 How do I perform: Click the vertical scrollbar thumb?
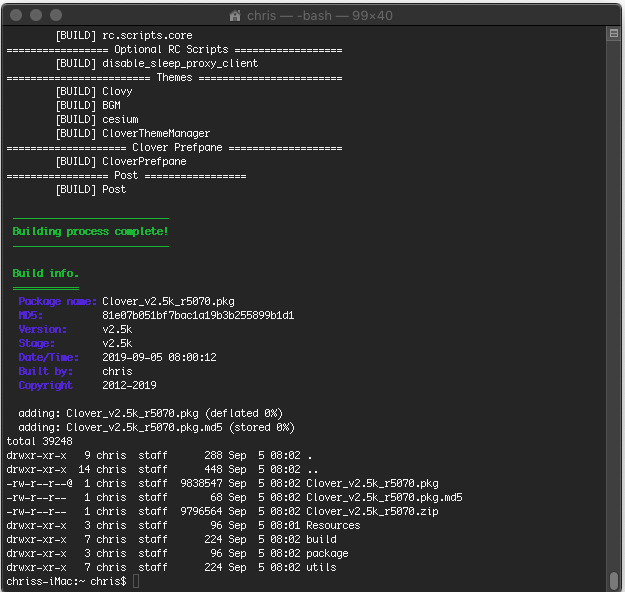coord(614,580)
